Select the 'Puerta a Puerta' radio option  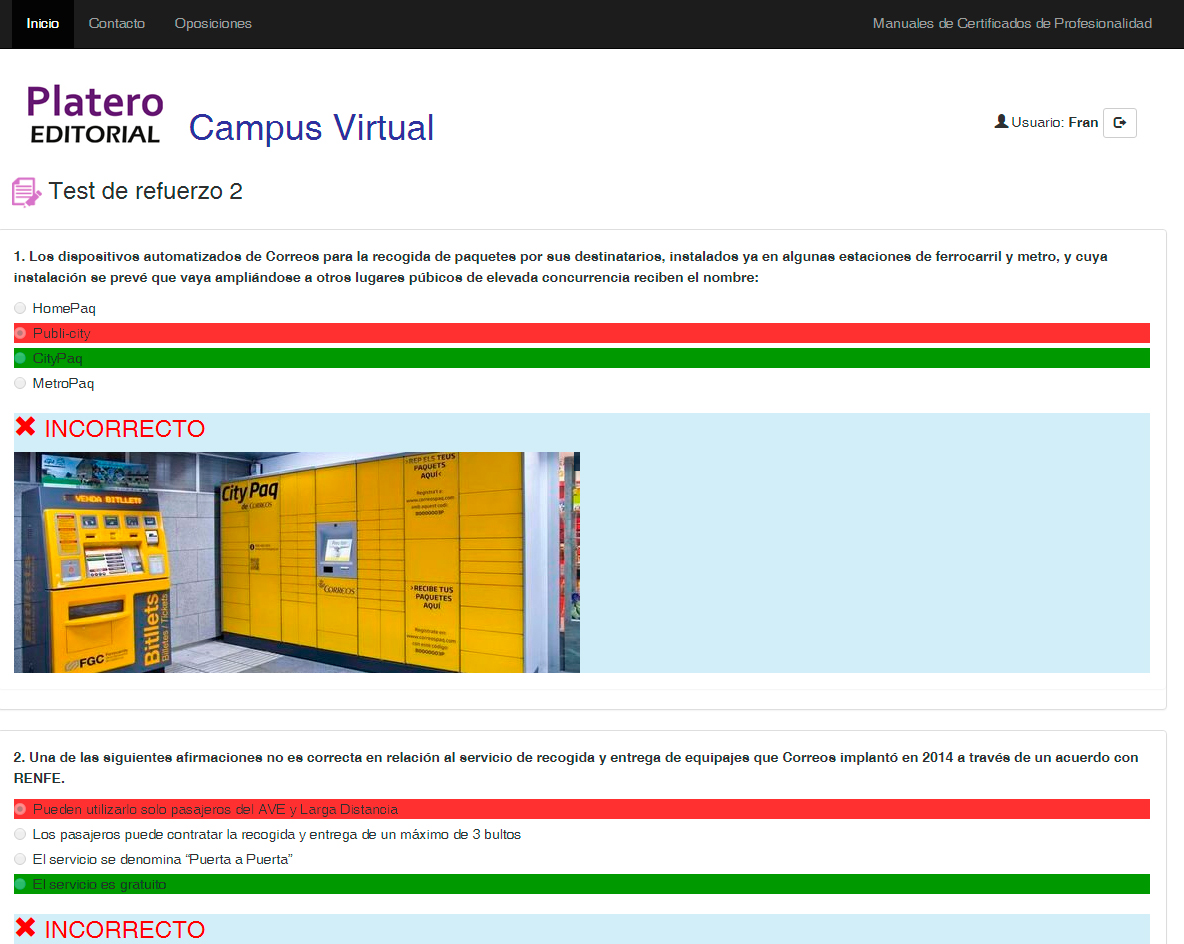click(x=20, y=859)
